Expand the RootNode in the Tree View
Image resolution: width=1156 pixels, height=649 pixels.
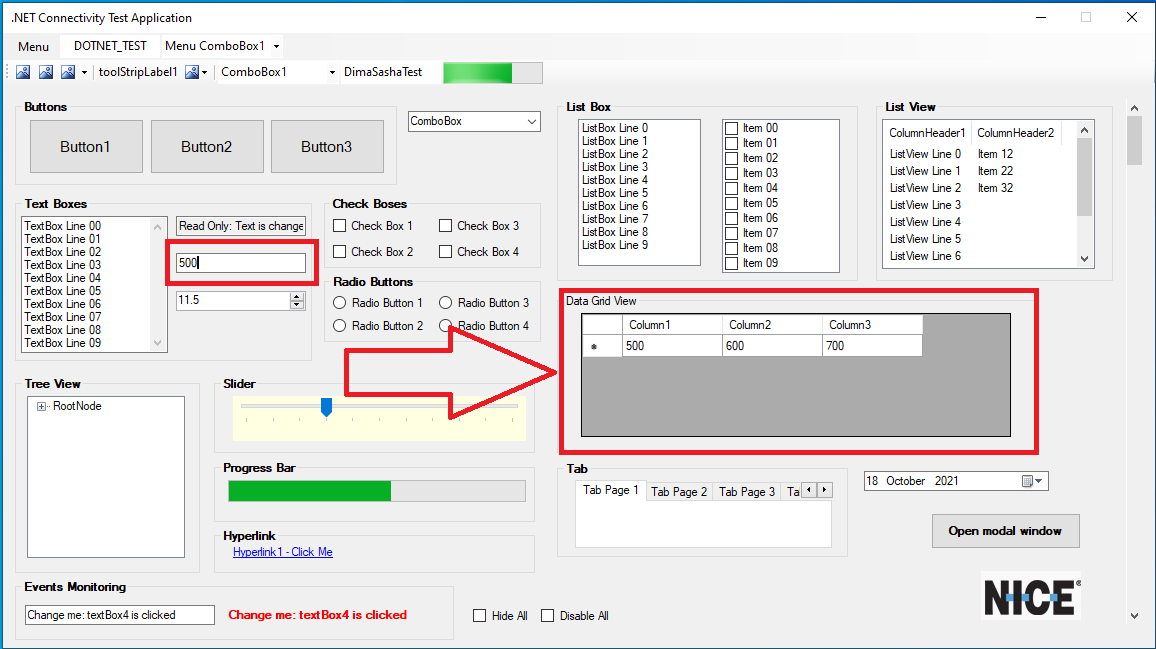pos(42,406)
